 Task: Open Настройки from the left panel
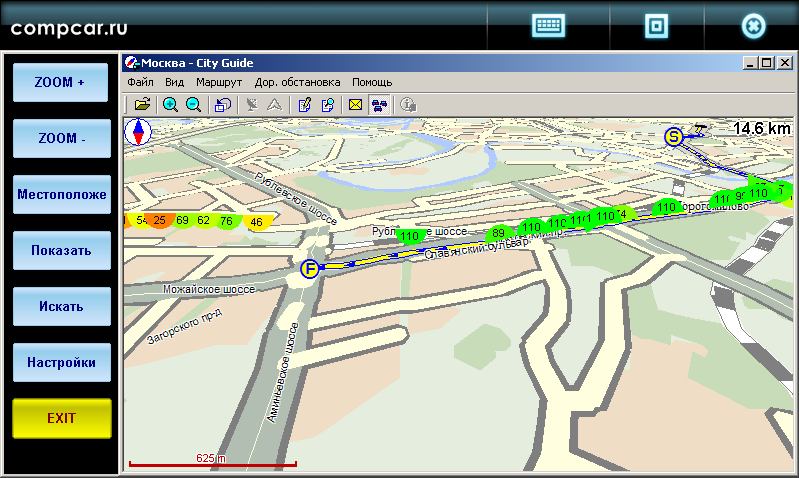click(61, 363)
